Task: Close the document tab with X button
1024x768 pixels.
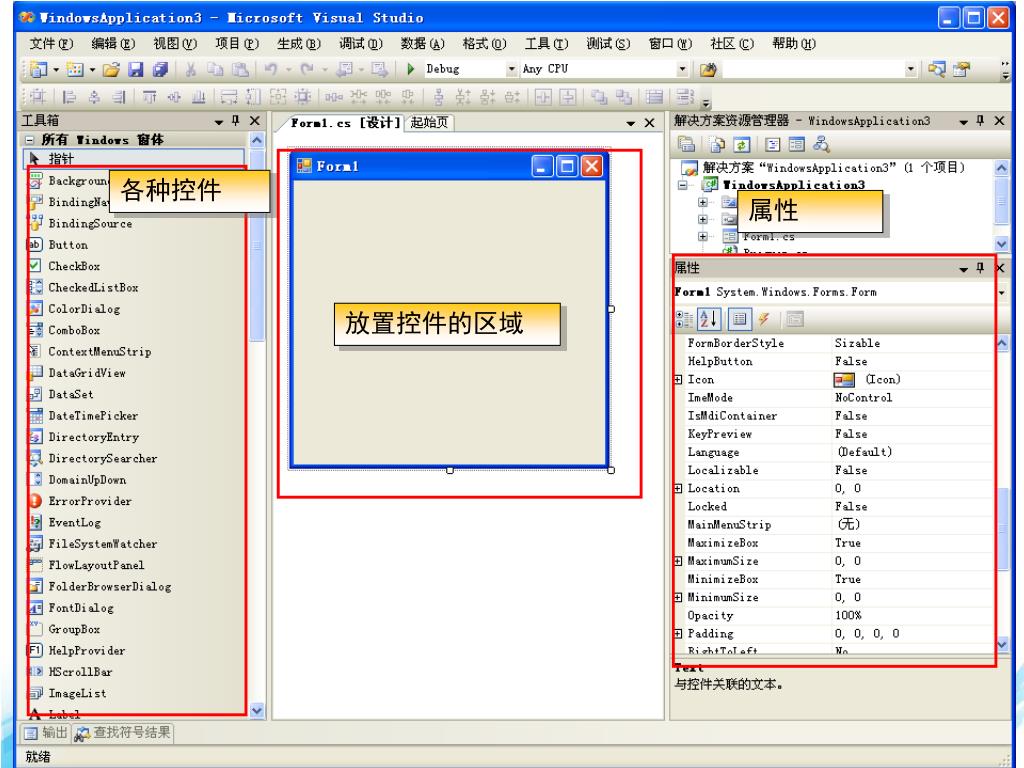Action: [x=649, y=123]
